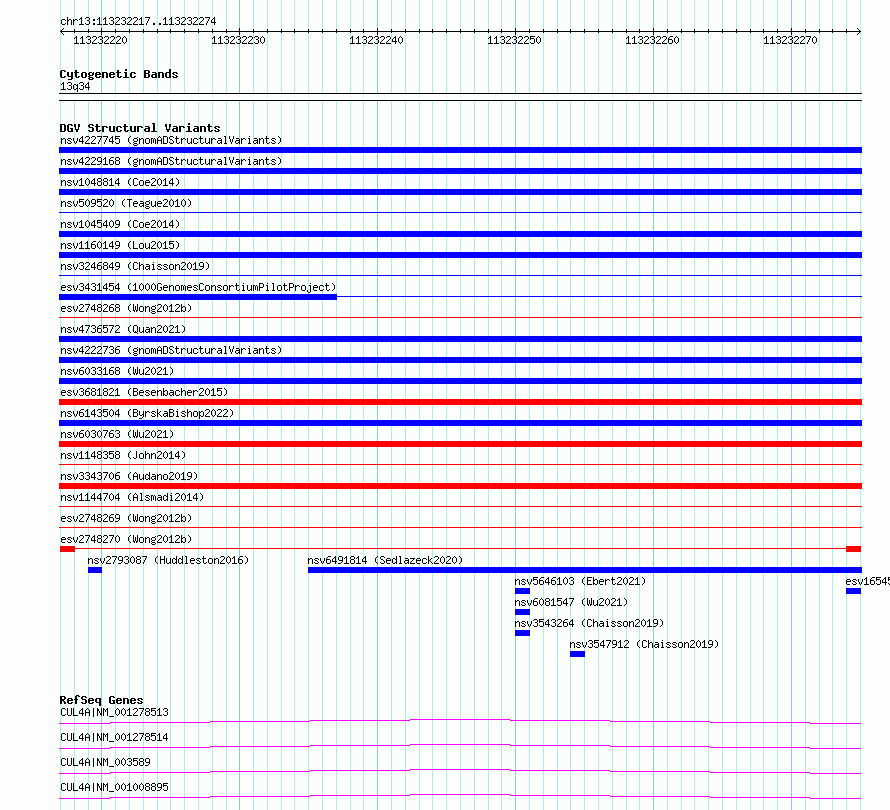This screenshot has width=890, height=810.
Task: Click esv2748269 (Wong2012b) label
Action: 126,518
